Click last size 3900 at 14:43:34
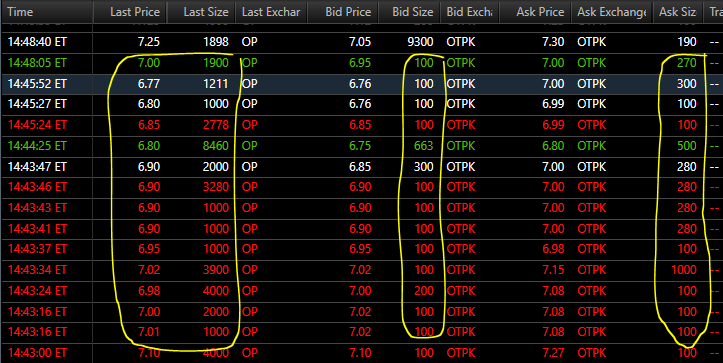The image size is (723, 363). (x=216, y=270)
